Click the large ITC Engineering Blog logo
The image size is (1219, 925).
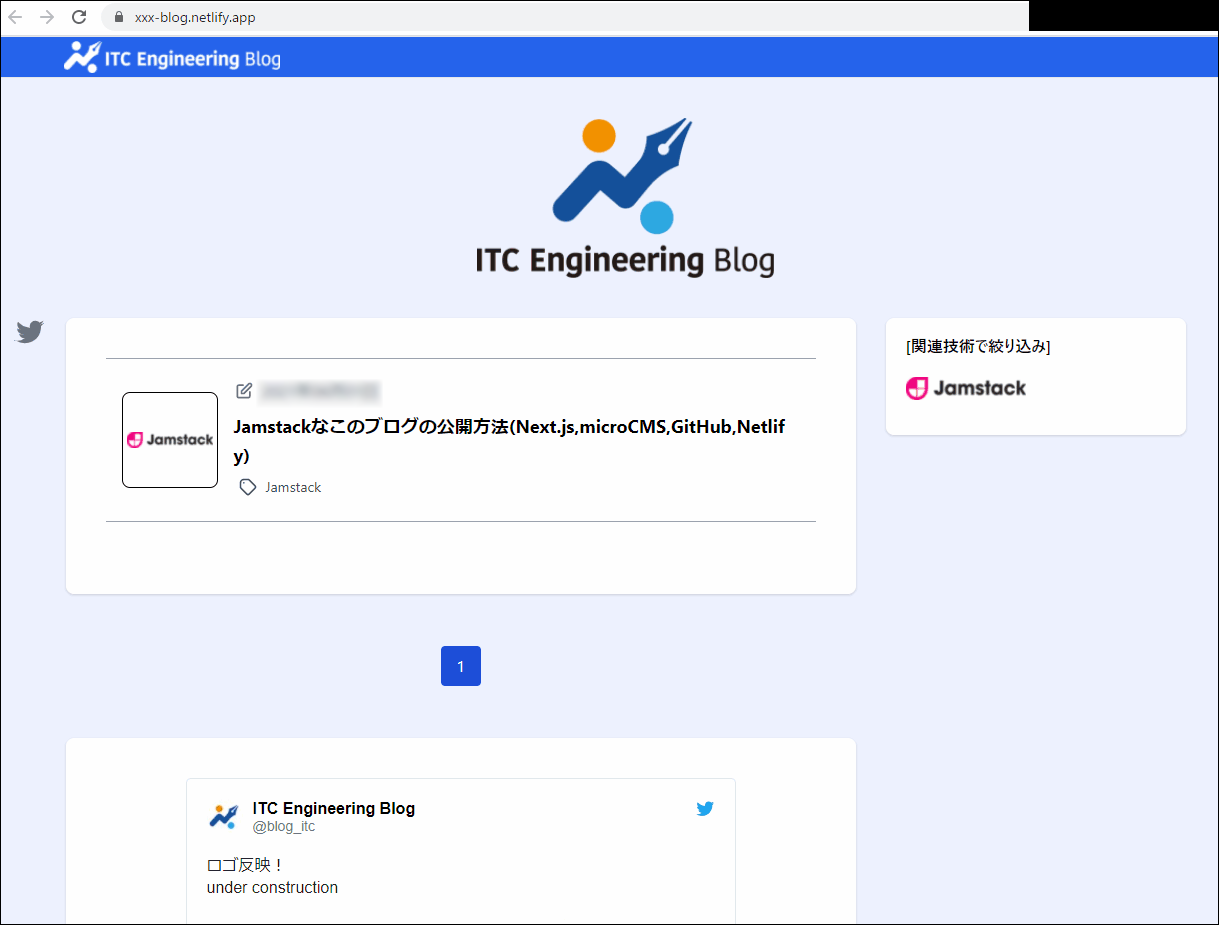[624, 198]
